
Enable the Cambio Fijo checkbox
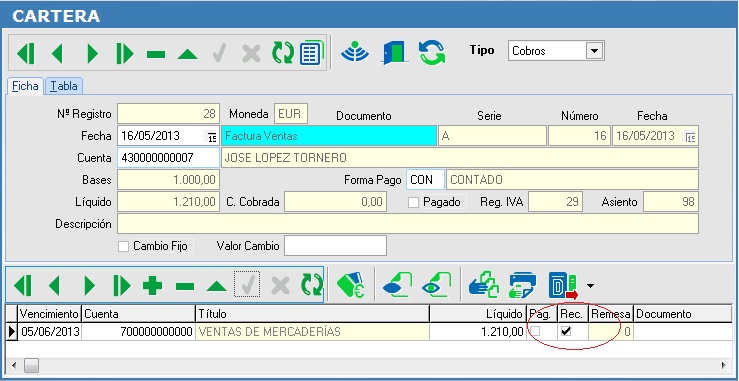[123, 246]
